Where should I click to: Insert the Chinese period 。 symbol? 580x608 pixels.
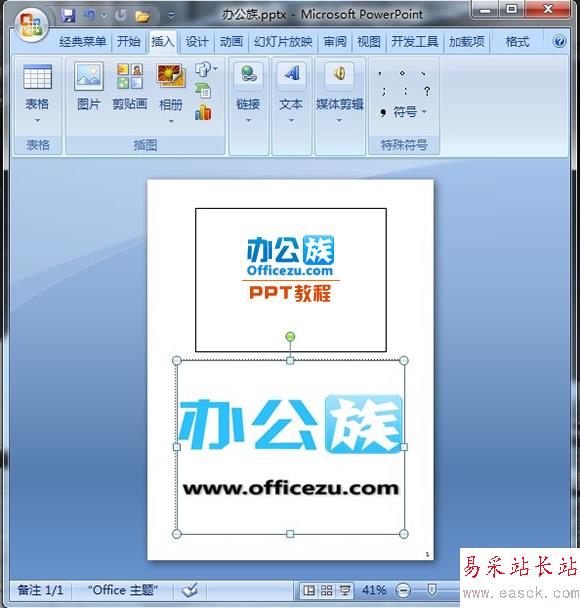[x=402, y=73]
